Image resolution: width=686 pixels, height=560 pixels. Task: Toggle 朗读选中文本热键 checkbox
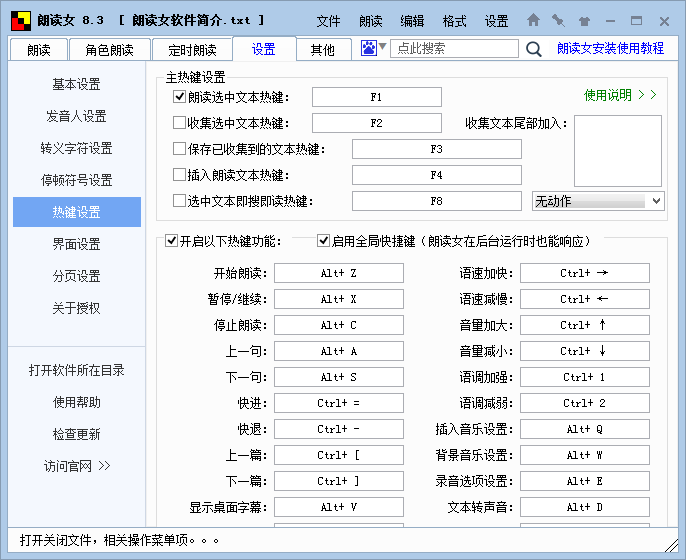point(179,97)
